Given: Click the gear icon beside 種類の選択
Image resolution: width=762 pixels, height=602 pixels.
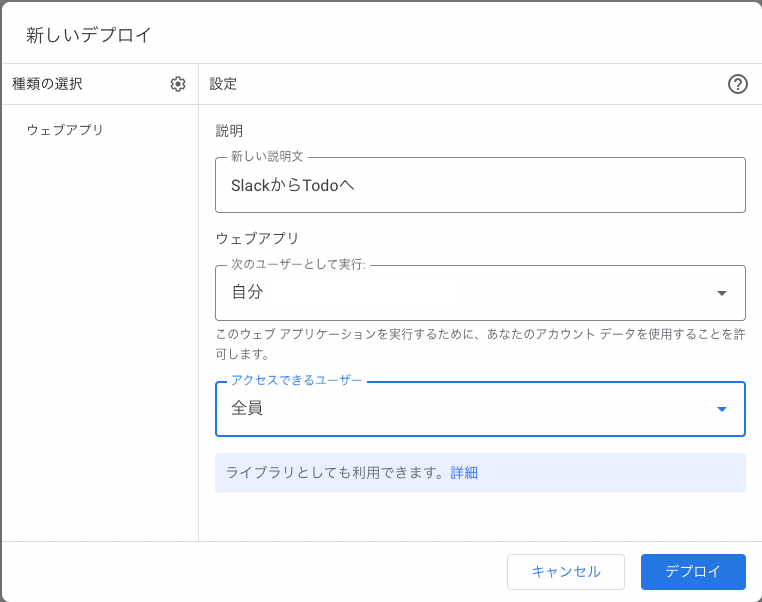Looking at the screenshot, I should pyautogui.click(x=178, y=84).
